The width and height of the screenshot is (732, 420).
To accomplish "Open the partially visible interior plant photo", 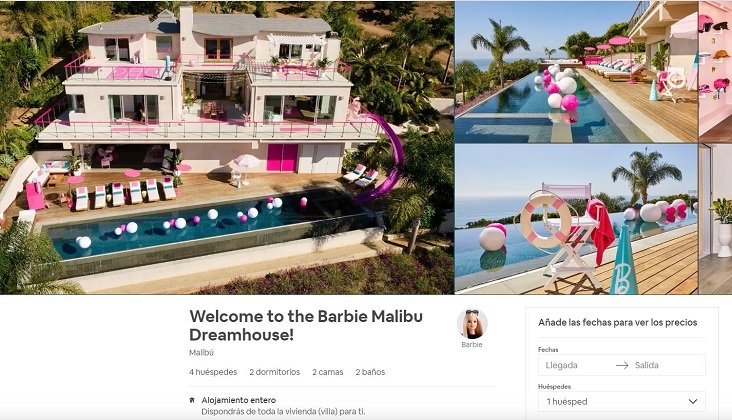I will coord(715,219).
